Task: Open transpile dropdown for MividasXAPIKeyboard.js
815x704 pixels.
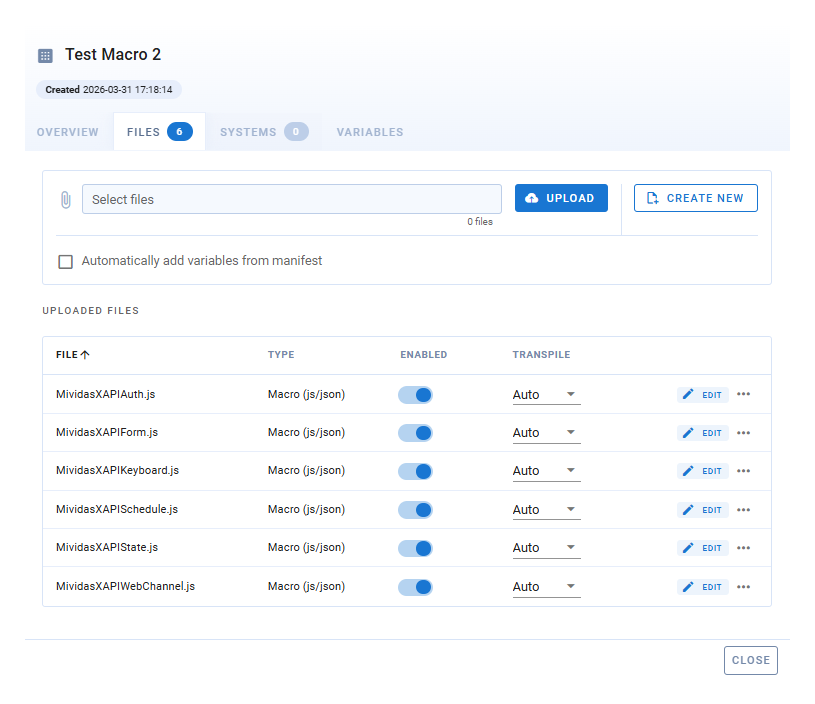Action: click(546, 471)
